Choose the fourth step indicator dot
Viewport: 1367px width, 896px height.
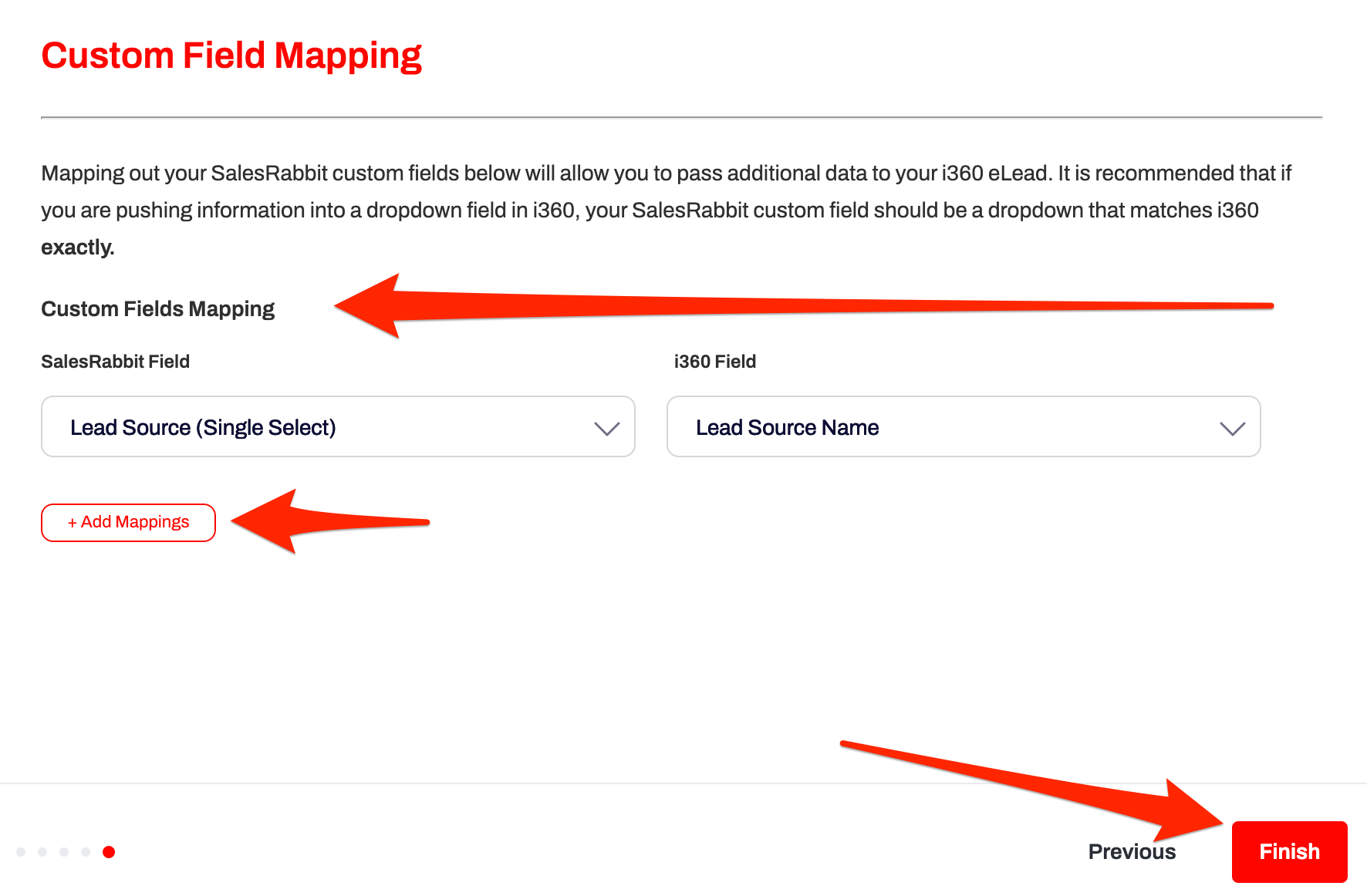(86, 852)
